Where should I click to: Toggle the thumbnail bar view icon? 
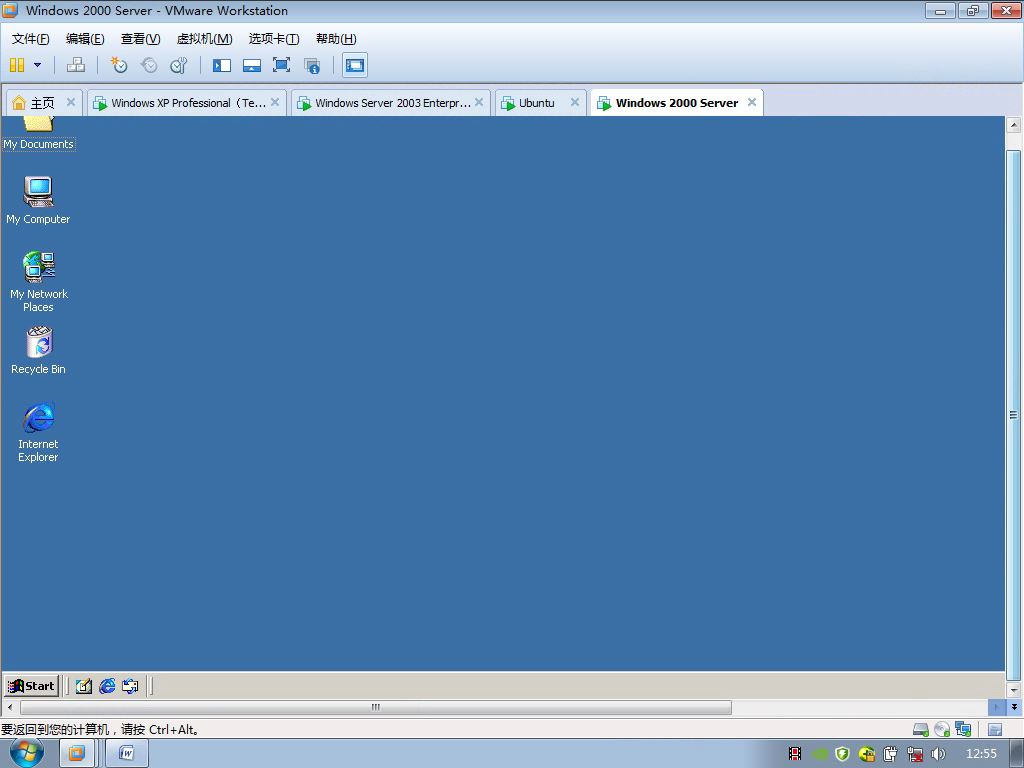[251, 65]
